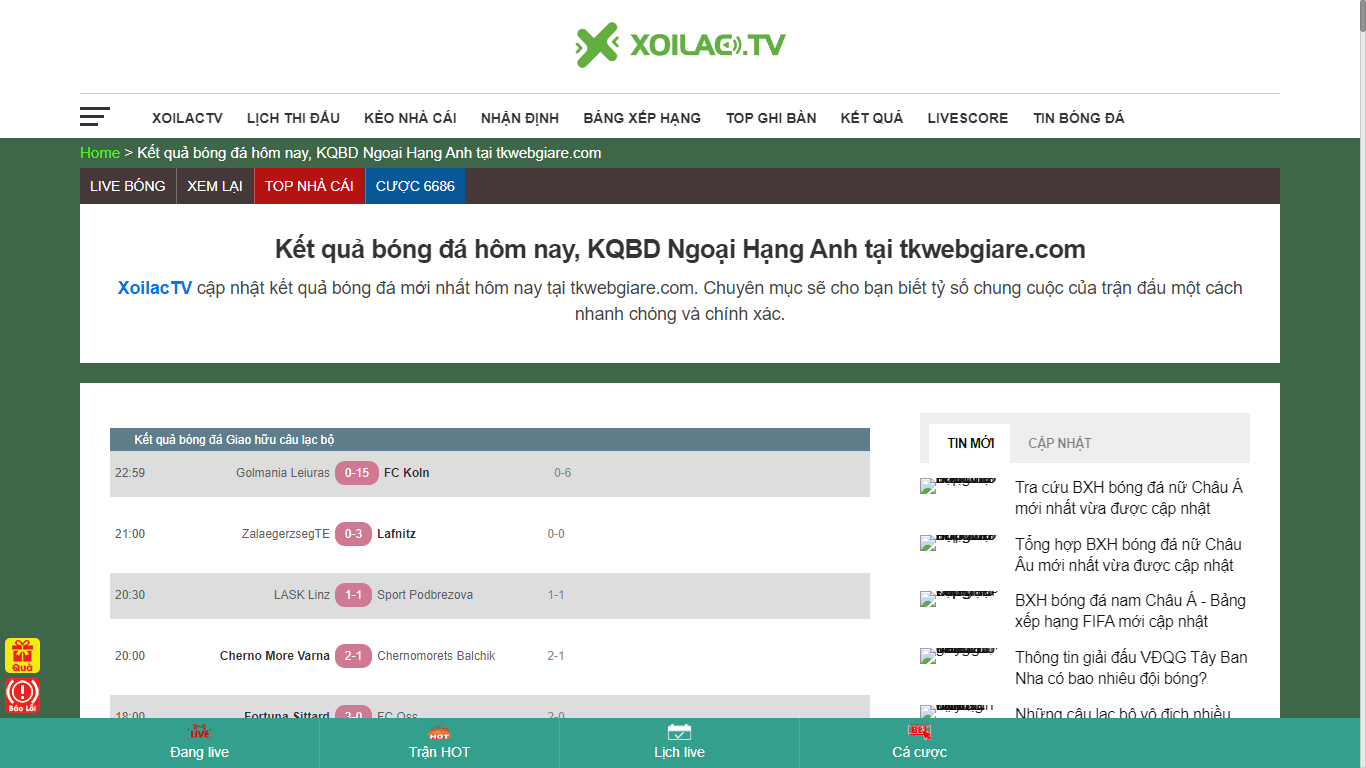
Task: Open Cá cược in bottom bar
Action: coord(919,743)
